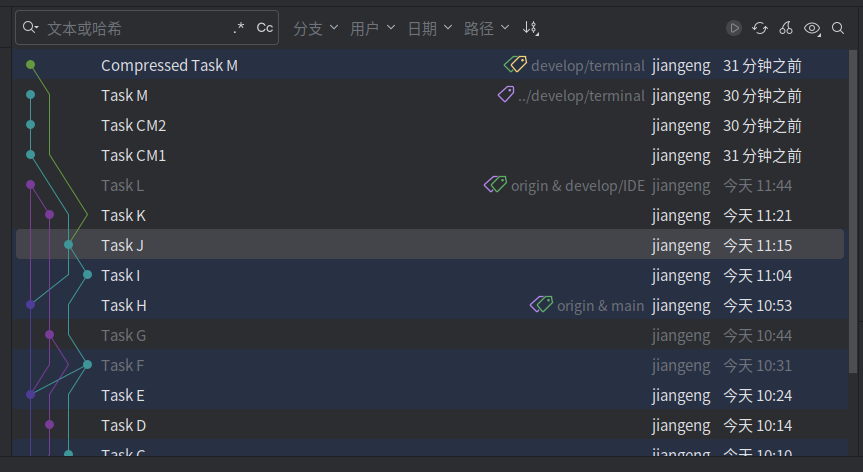Select commit Task CM1
The width and height of the screenshot is (863, 472).
(430, 155)
